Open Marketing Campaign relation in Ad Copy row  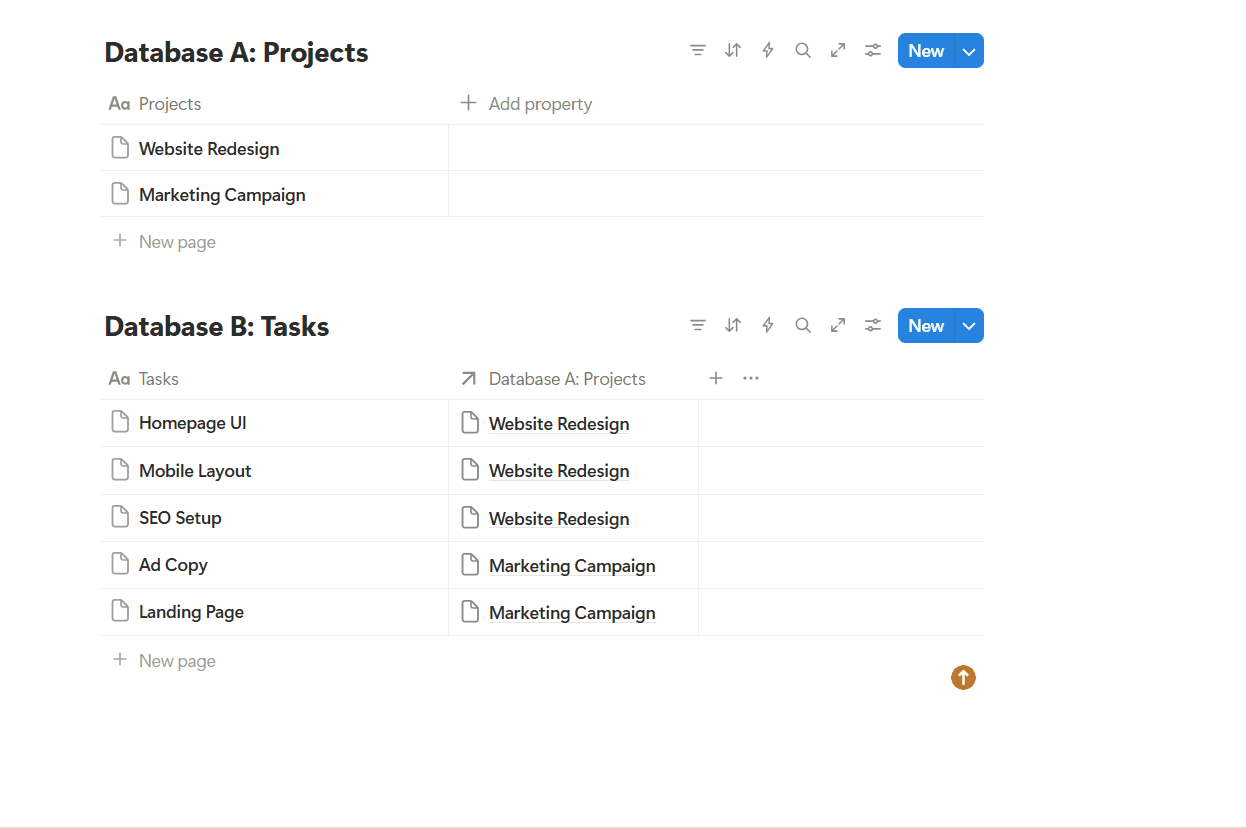(x=572, y=566)
